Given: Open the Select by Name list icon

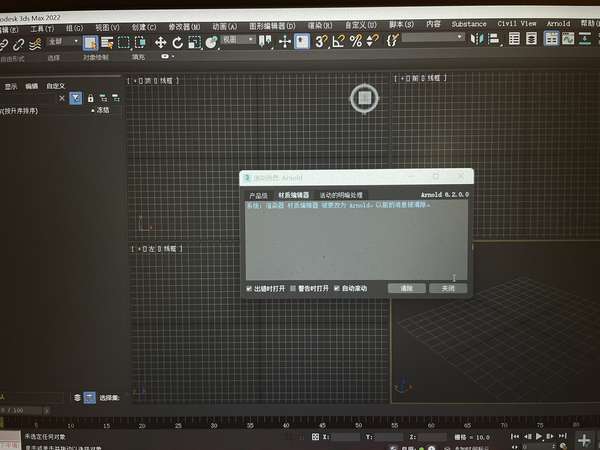Looking at the screenshot, I should (x=107, y=42).
